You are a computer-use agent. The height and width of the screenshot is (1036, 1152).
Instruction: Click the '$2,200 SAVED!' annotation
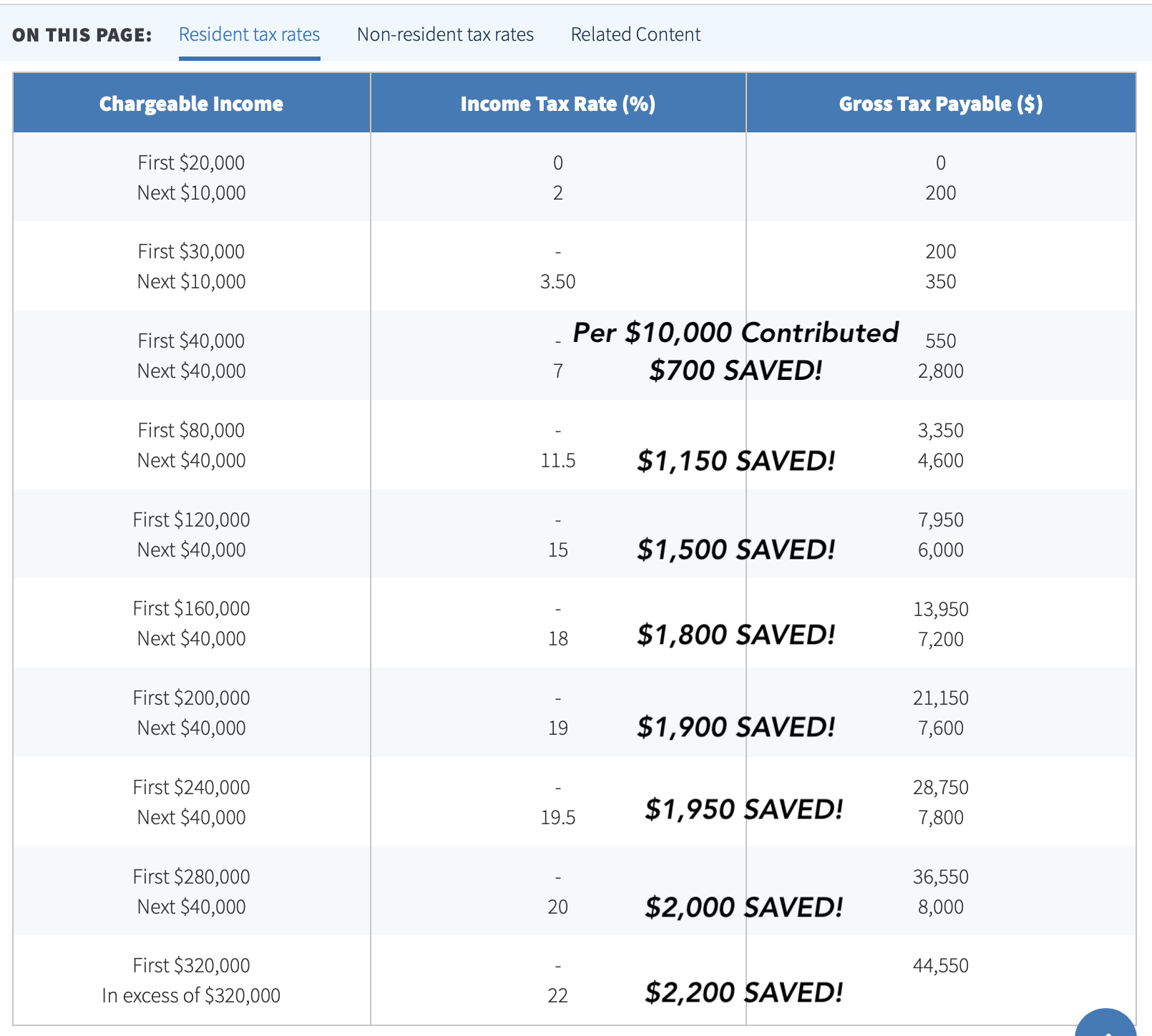pos(743,992)
